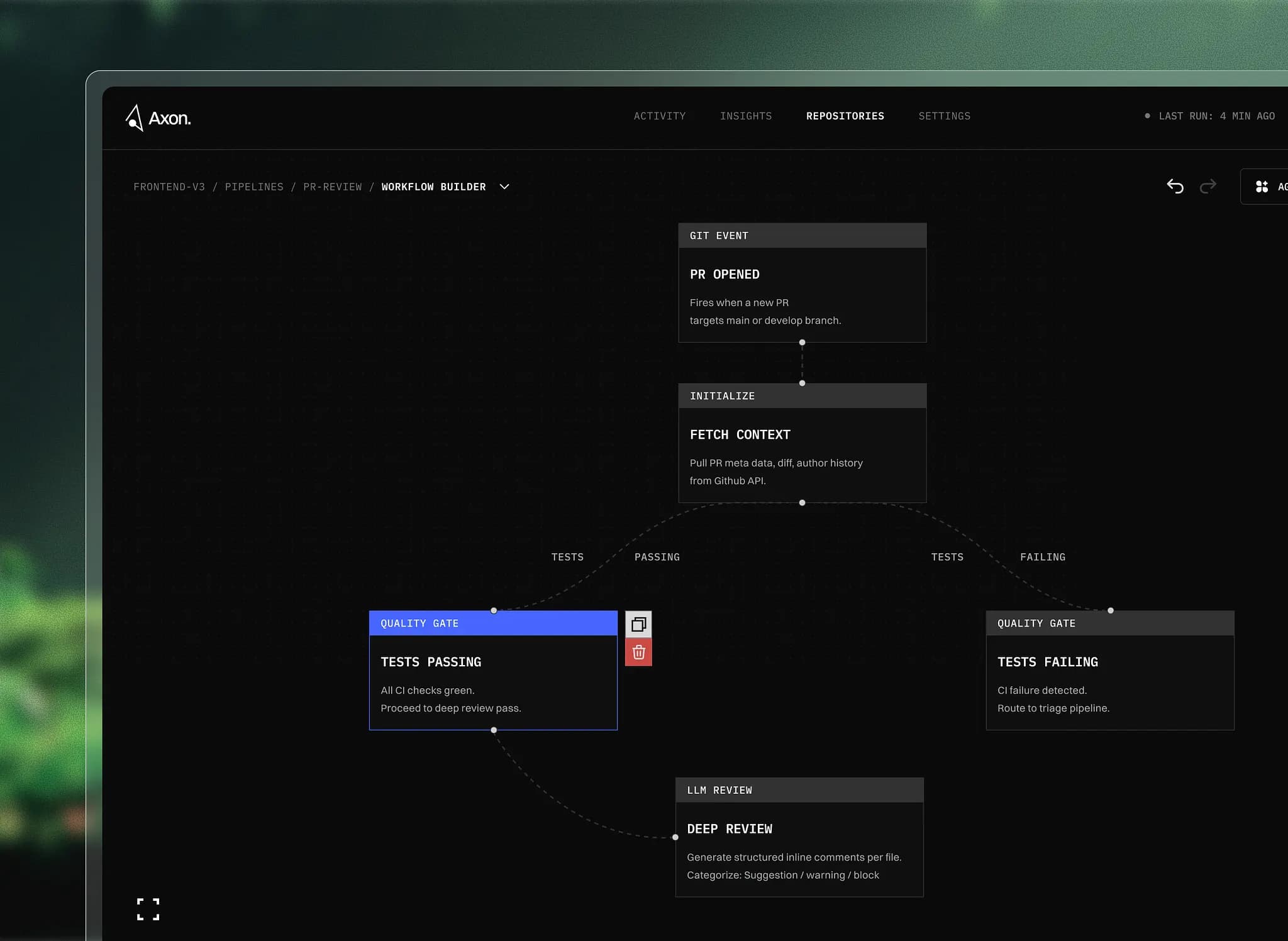The image size is (1288, 941).
Task: Delete the Tests Passing node
Action: [x=638, y=652]
